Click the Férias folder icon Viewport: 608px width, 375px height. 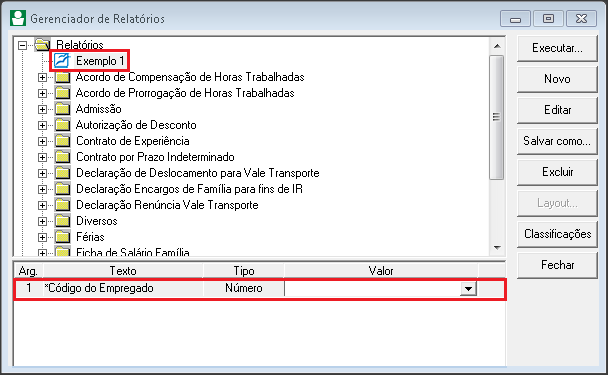click(x=62, y=237)
